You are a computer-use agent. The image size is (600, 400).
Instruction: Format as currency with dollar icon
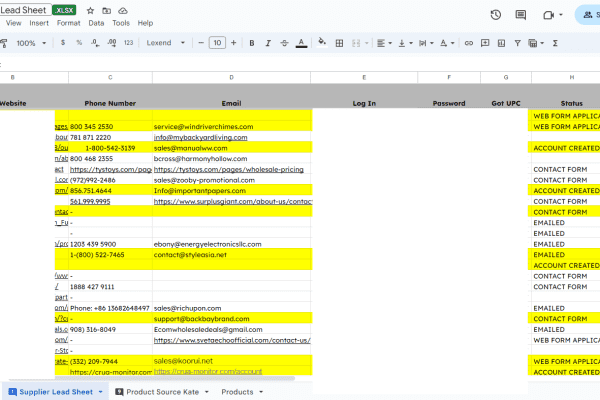pos(63,43)
